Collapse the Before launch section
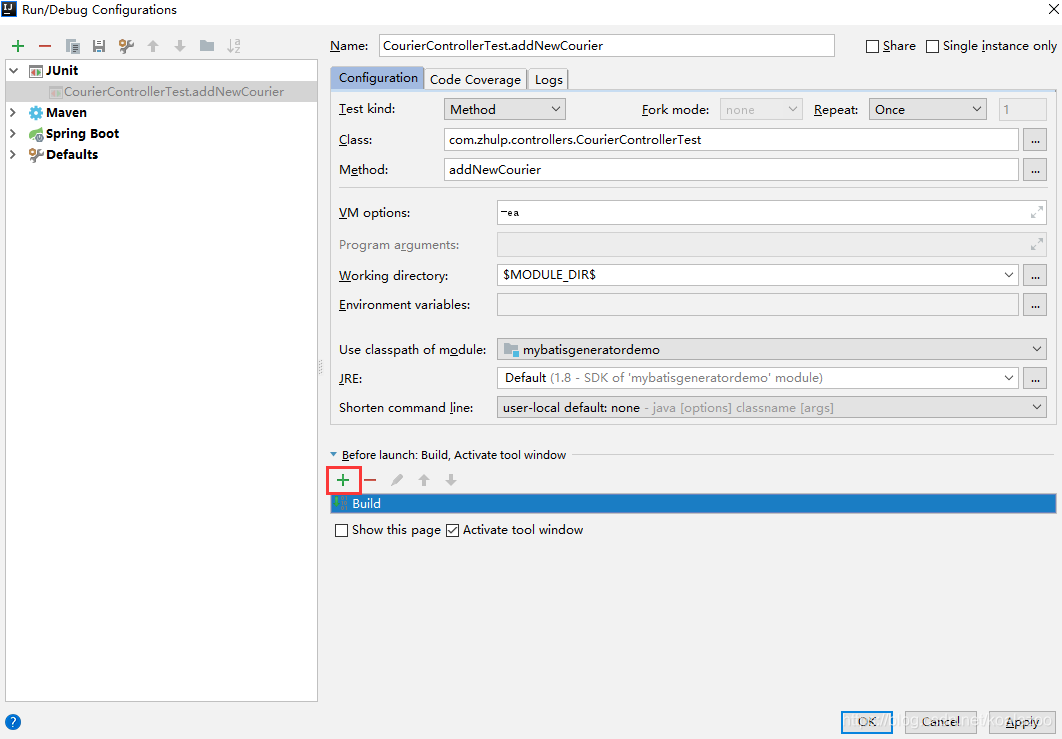 click(x=333, y=455)
